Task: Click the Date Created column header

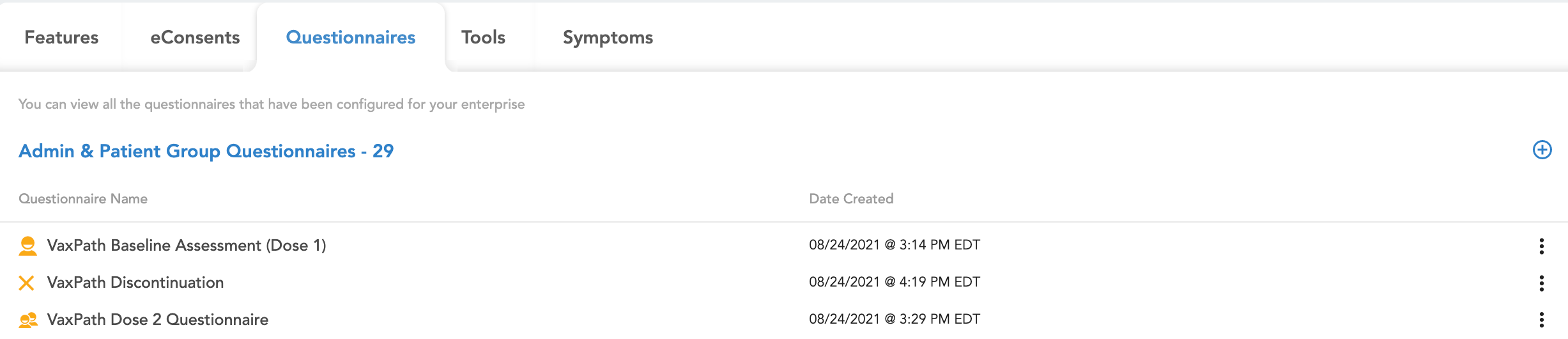Action: (851, 199)
